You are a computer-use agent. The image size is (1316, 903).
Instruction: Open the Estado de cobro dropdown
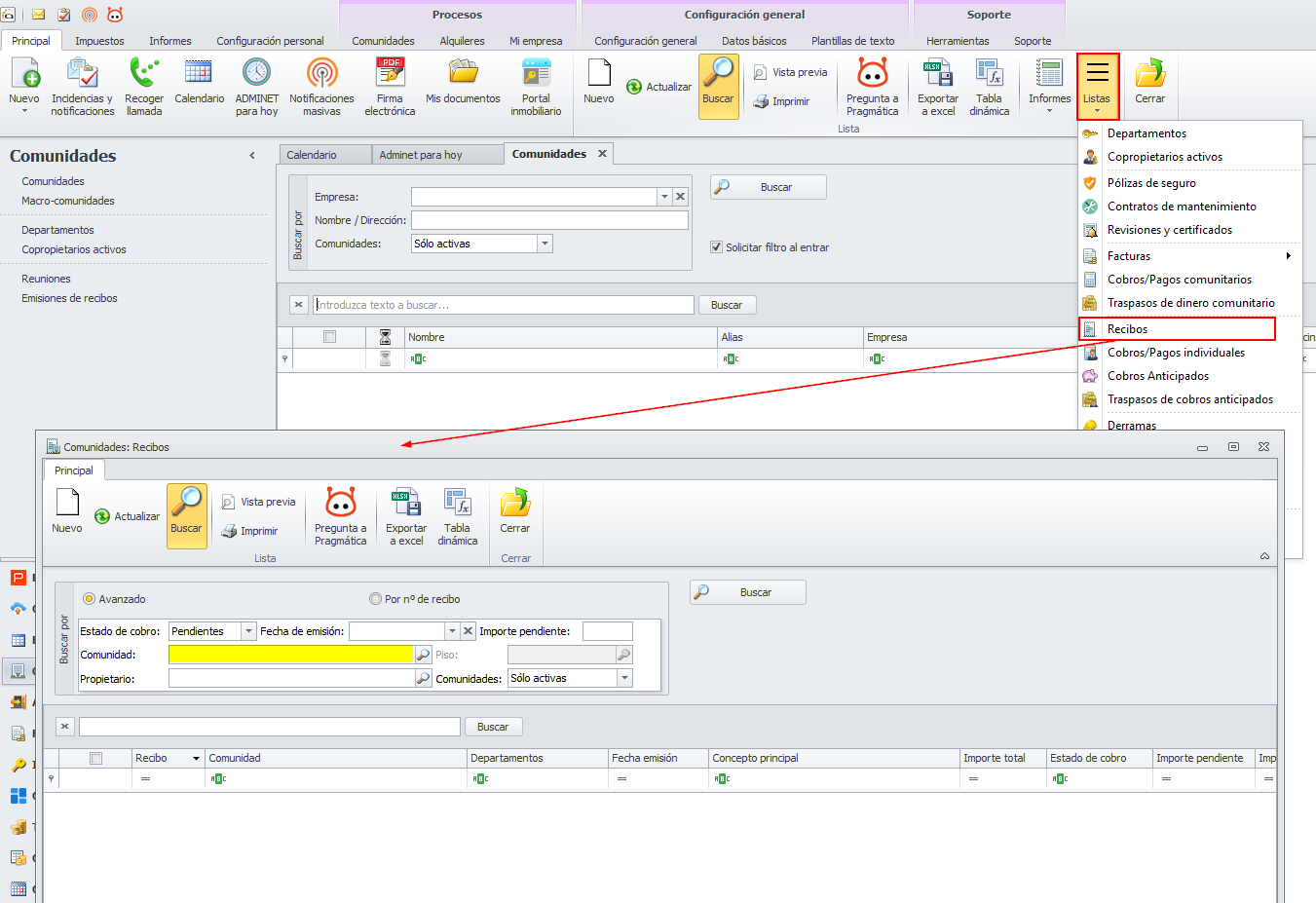249,631
